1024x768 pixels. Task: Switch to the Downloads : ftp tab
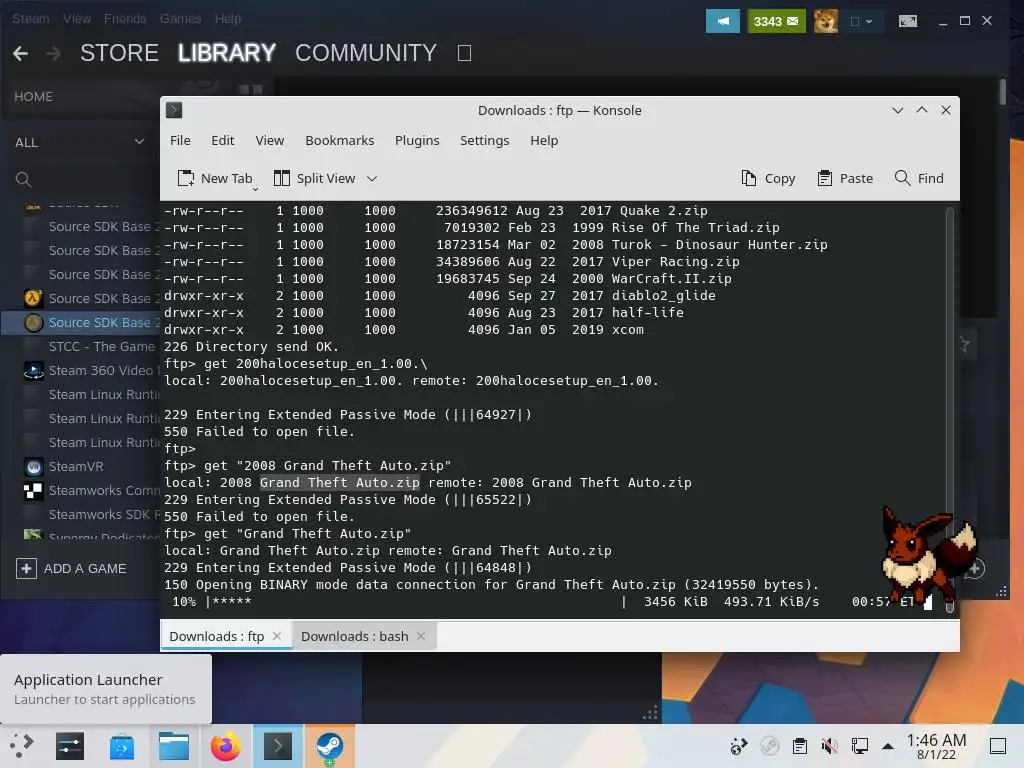[x=217, y=636]
